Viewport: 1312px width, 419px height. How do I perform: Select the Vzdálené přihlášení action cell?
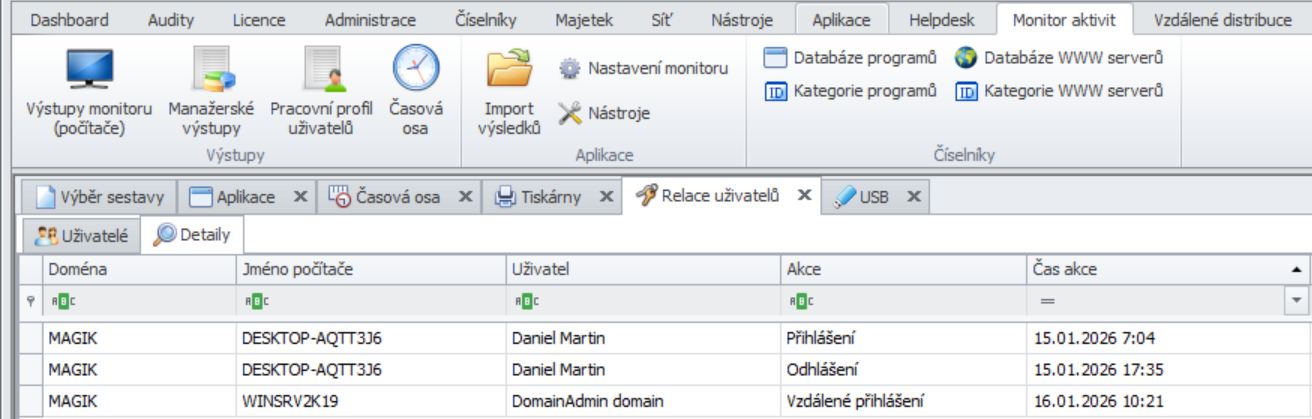pyautogui.click(x=904, y=401)
